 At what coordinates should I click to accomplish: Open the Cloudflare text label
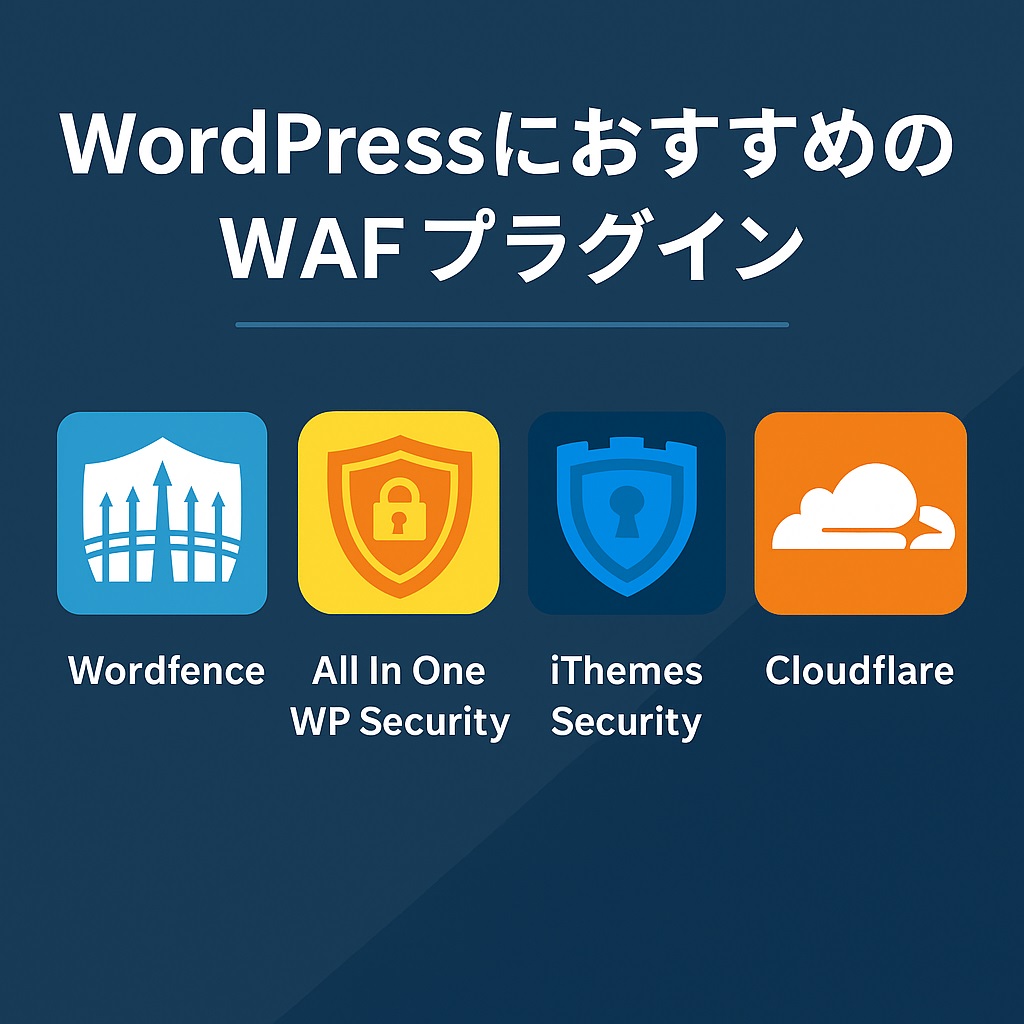859,671
